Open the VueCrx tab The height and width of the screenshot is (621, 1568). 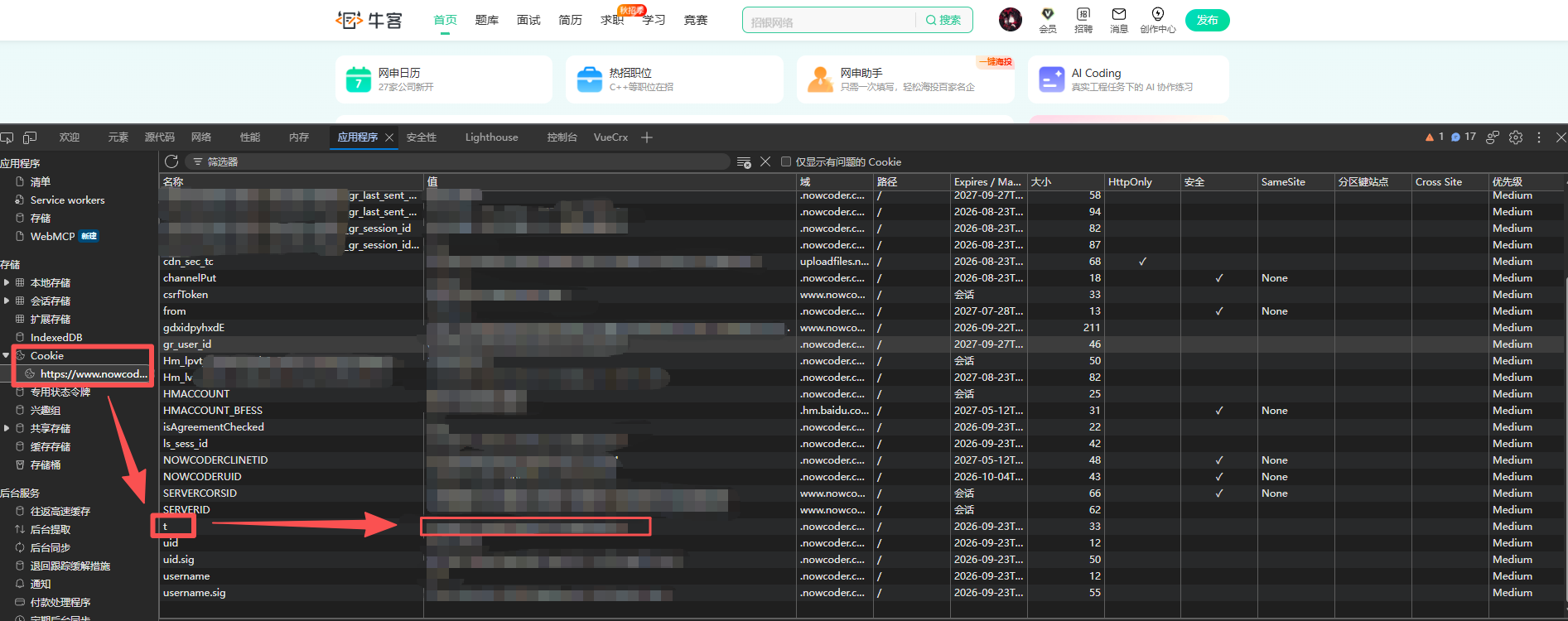click(611, 137)
